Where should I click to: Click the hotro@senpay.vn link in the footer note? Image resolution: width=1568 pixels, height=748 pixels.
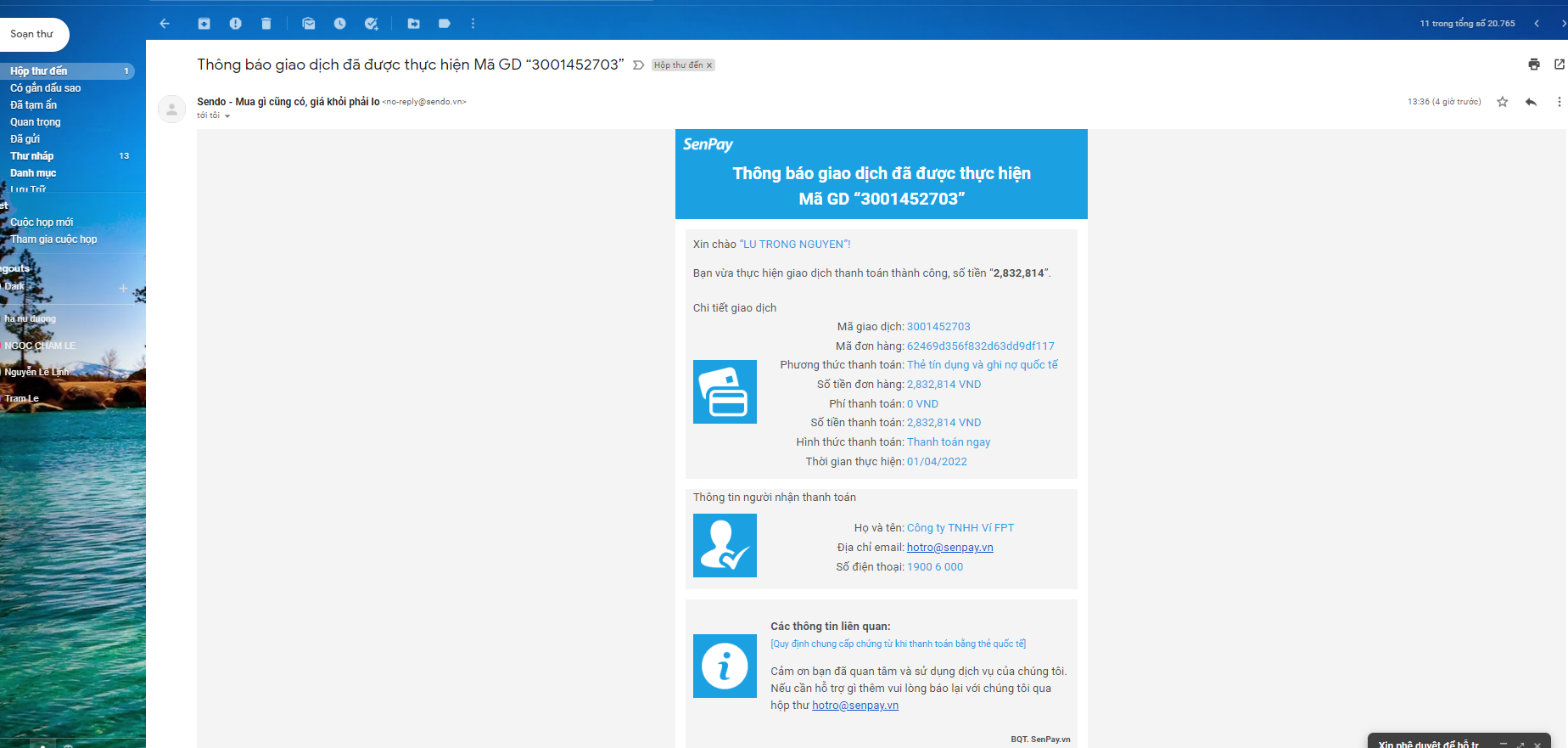click(x=855, y=706)
